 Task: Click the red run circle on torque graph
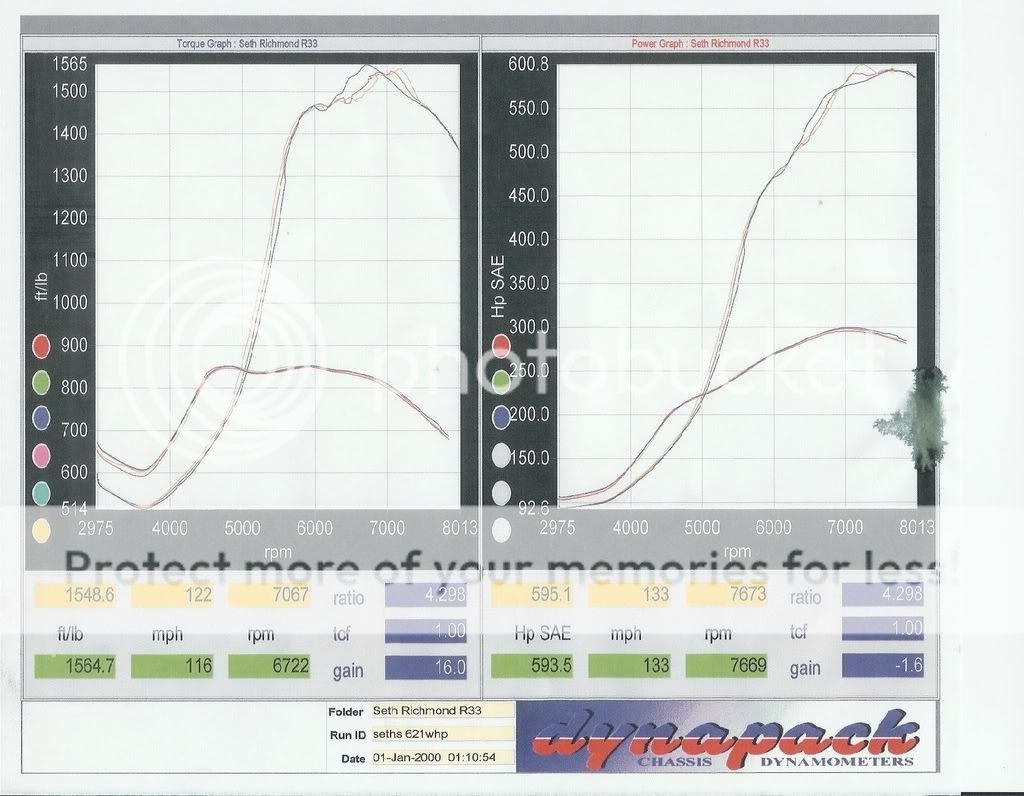41,347
